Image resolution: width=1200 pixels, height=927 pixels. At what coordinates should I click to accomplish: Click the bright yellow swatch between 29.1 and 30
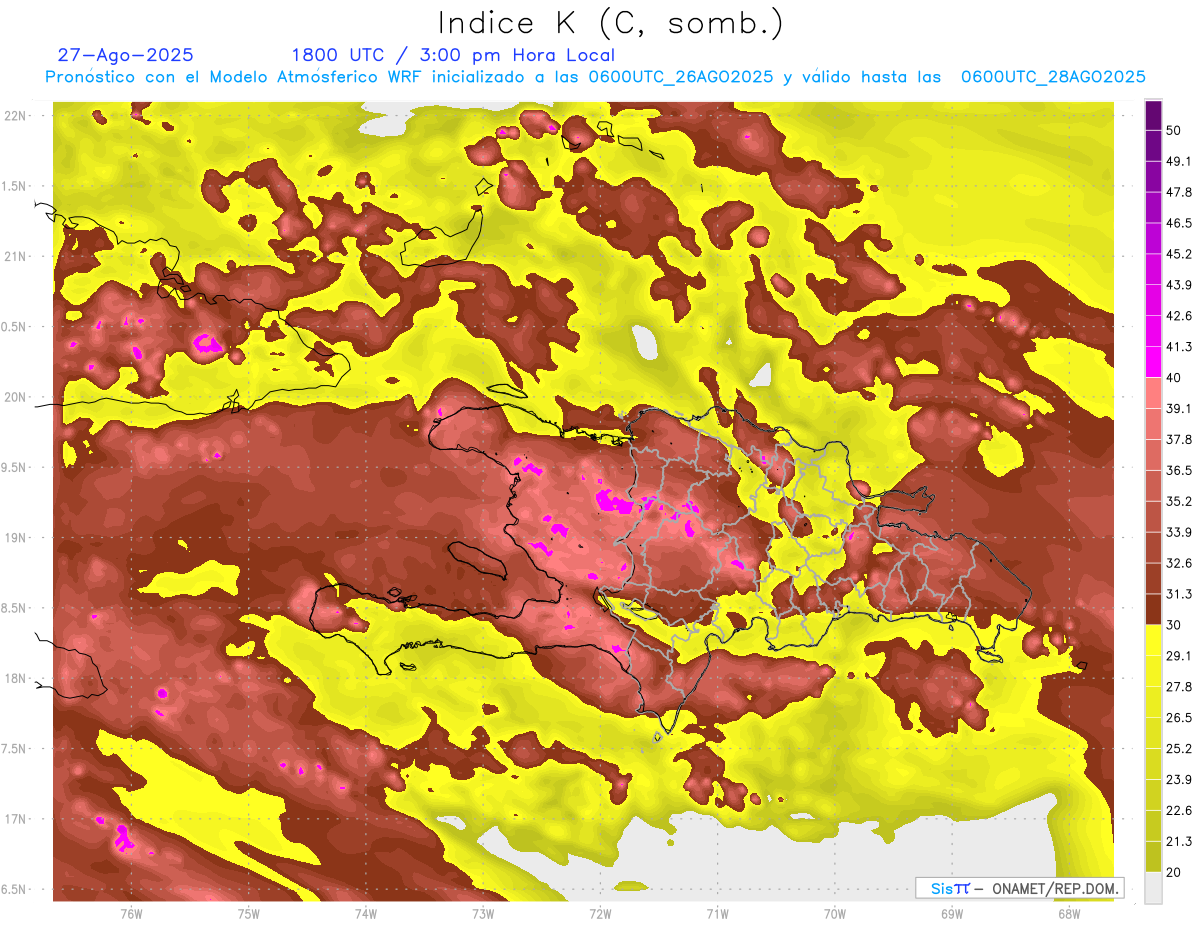coord(1153,641)
